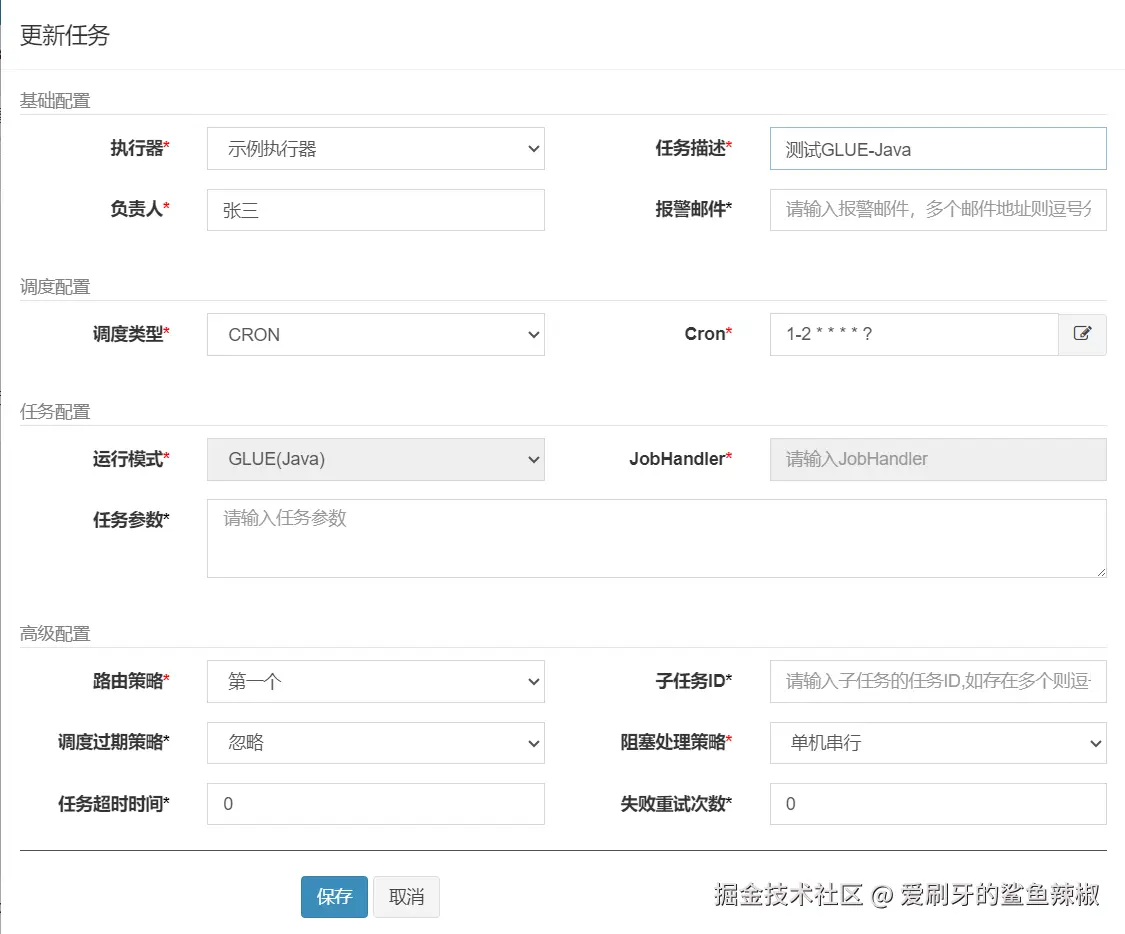Click the JobHandler field label
The height and width of the screenshot is (934, 1125).
[681, 458]
